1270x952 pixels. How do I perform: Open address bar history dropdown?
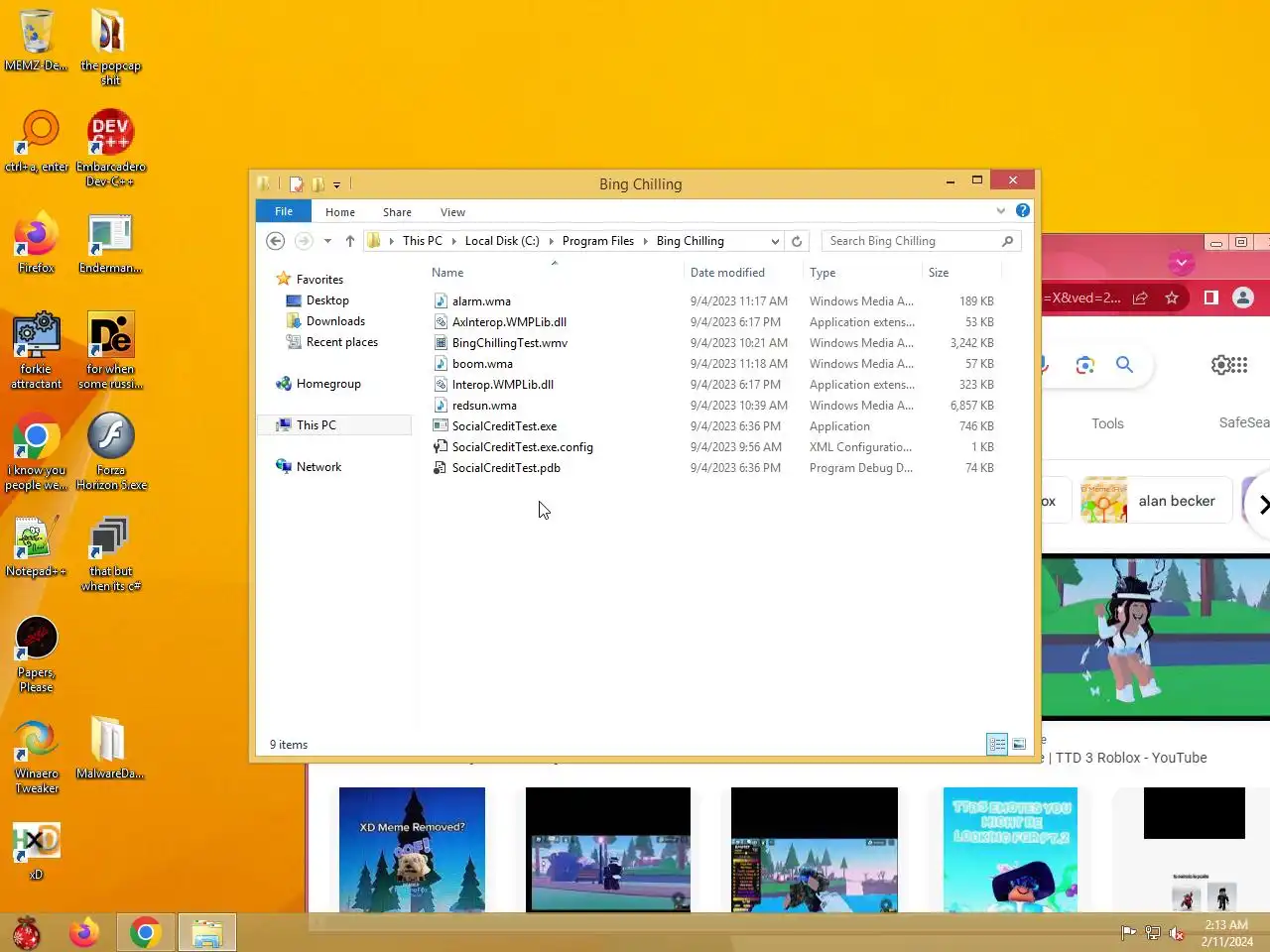click(775, 241)
